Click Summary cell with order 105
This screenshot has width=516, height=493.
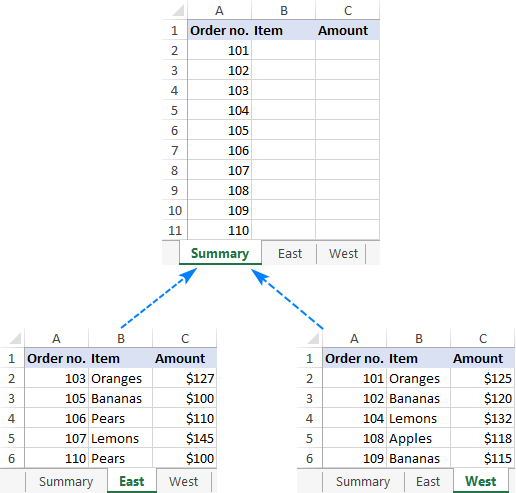pyautogui.click(x=220, y=130)
